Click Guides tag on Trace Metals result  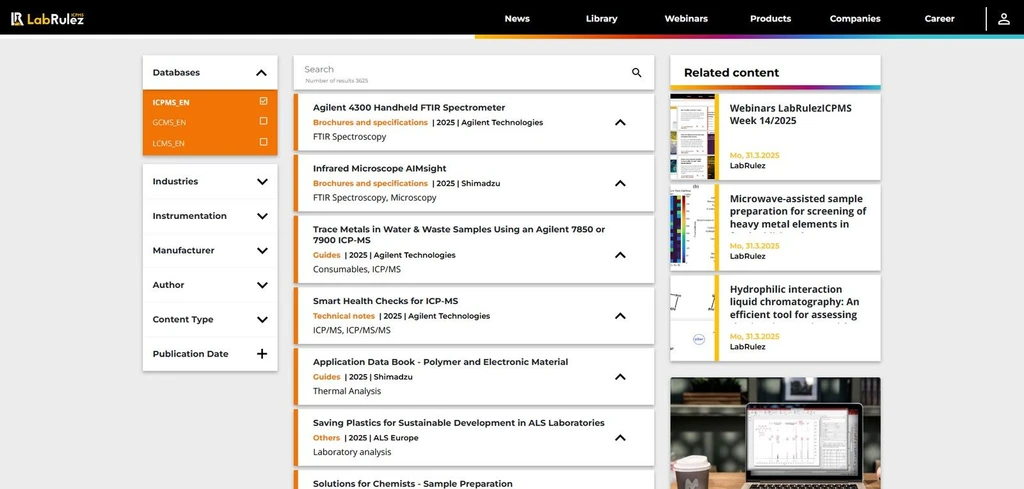pyautogui.click(x=327, y=255)
